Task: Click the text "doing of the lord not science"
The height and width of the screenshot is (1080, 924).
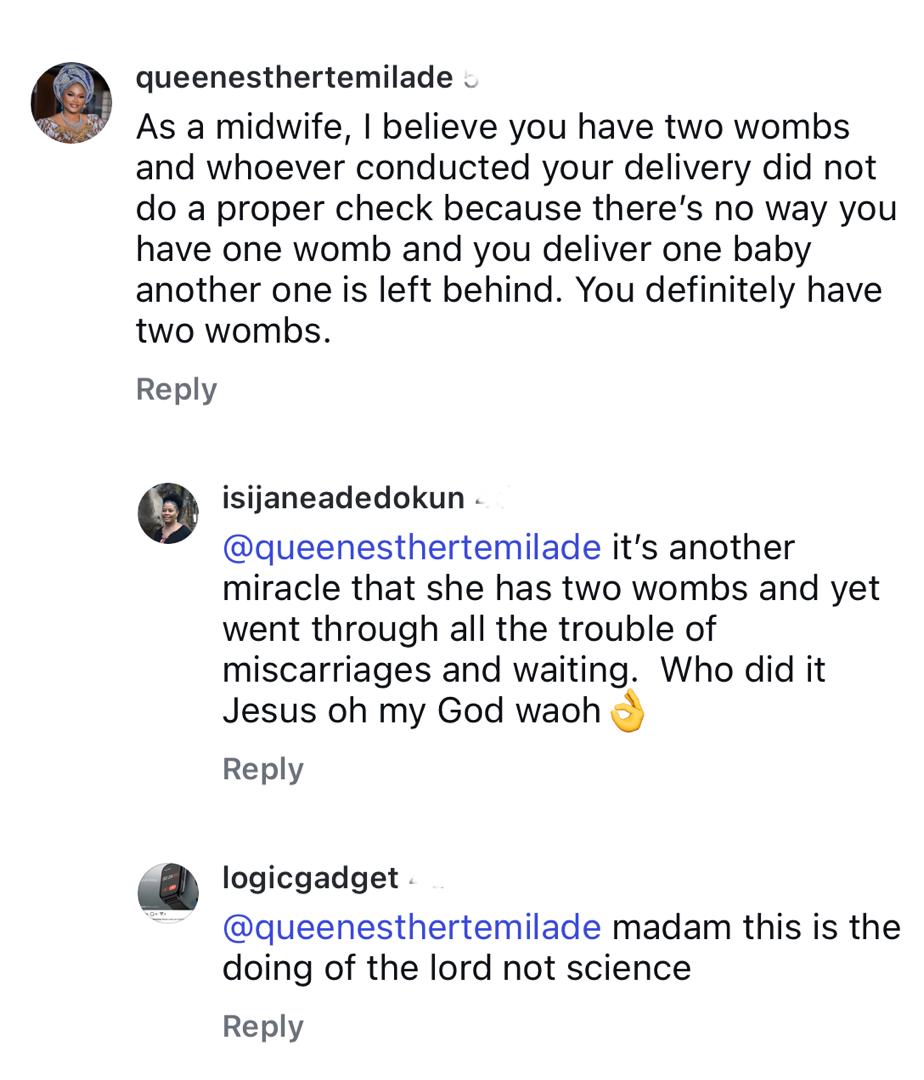Action: (456, 968)
